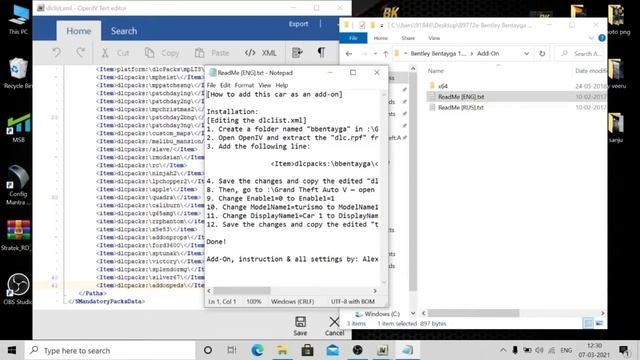Screen dimensions: 640x360
Task: Click the Paste clipboard icon
Action: point(199,53)
